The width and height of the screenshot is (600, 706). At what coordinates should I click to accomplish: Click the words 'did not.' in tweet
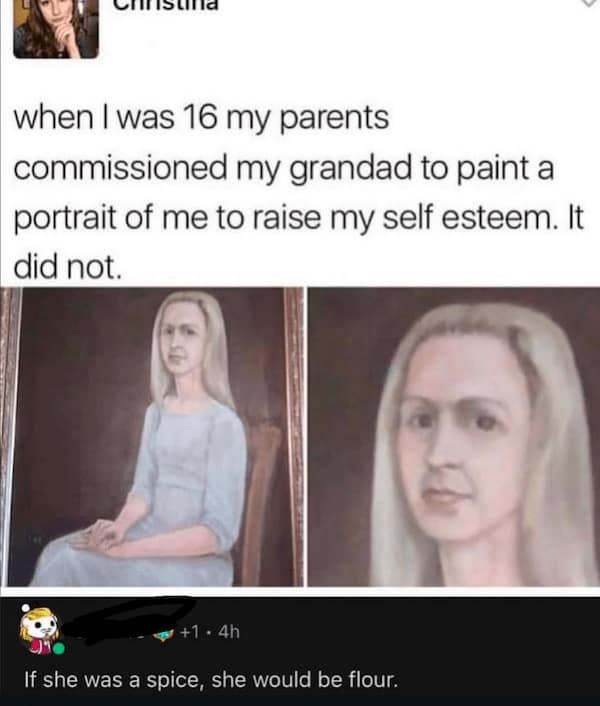point(68,267)
